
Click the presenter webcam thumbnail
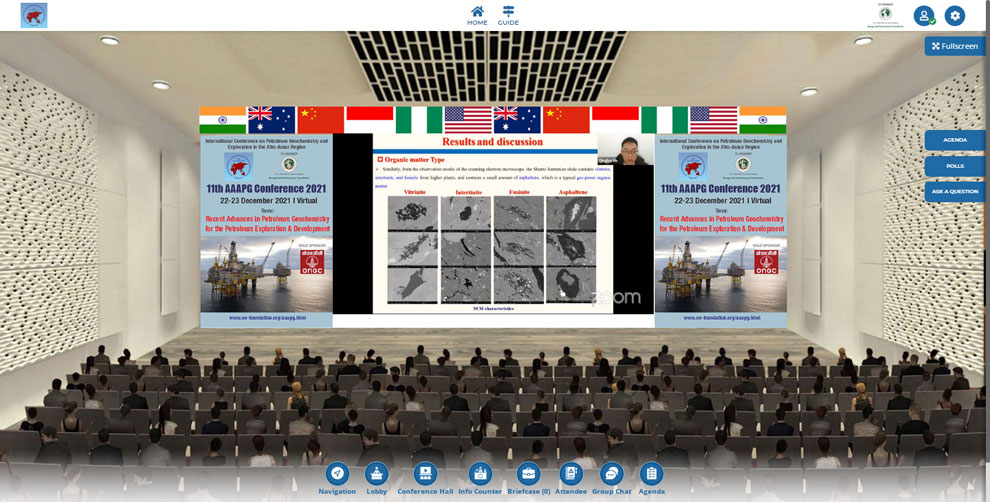tap(625, 150)
